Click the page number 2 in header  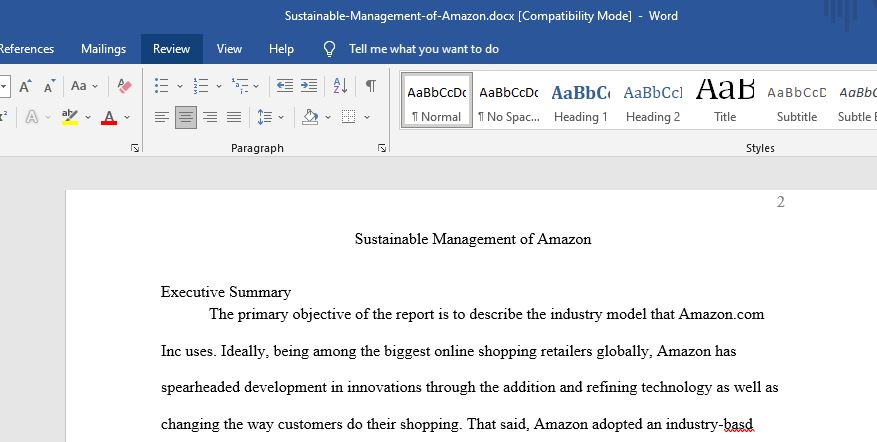781,201
